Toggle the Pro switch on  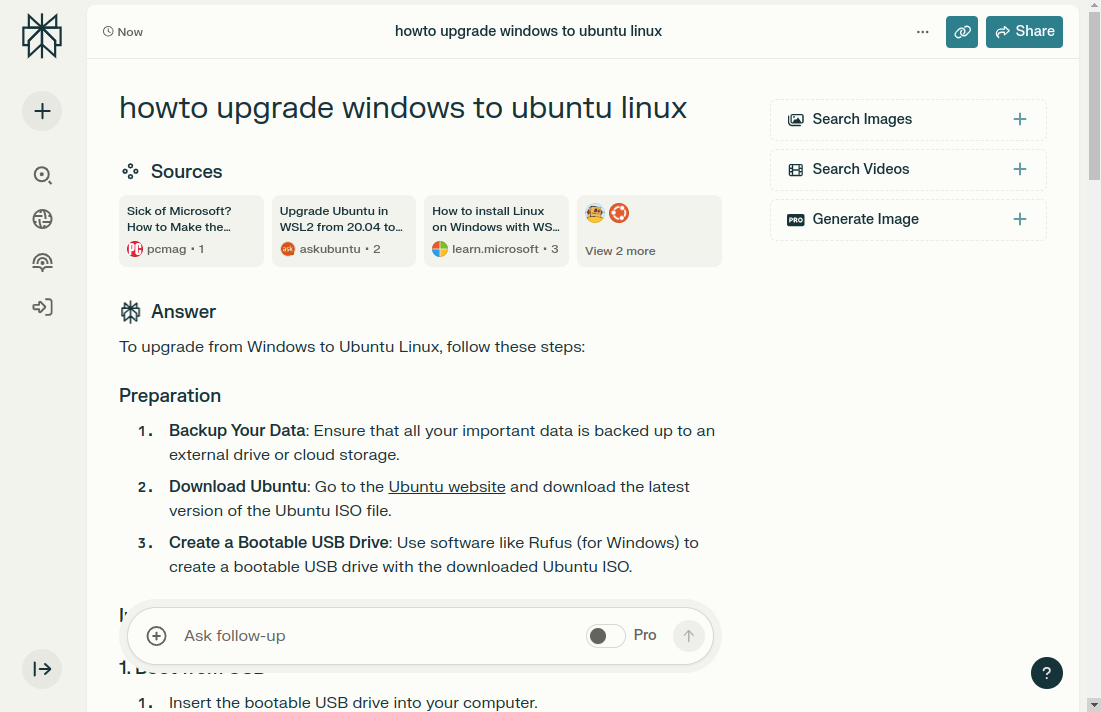[605, 636]
